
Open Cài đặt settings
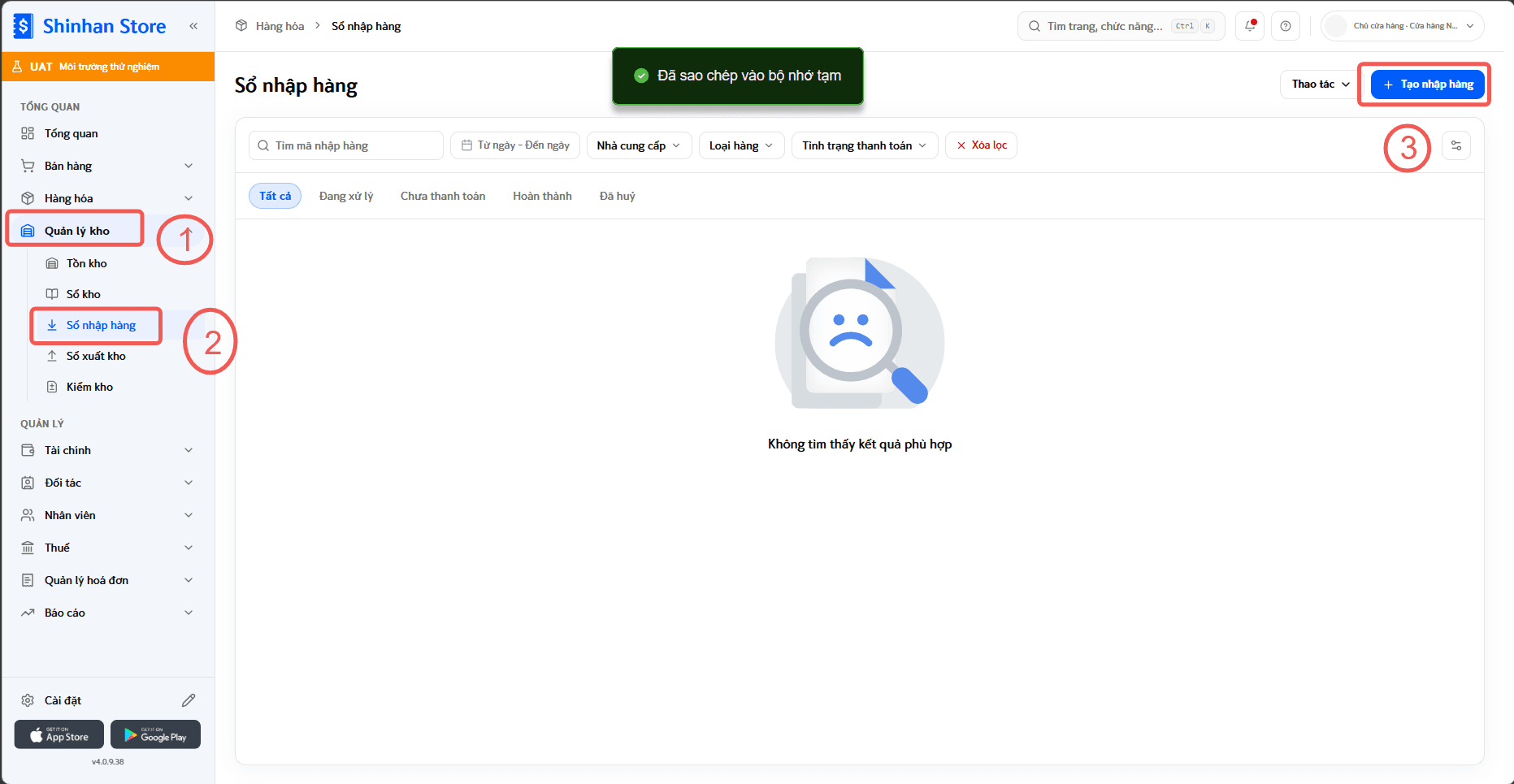point(63,700)
